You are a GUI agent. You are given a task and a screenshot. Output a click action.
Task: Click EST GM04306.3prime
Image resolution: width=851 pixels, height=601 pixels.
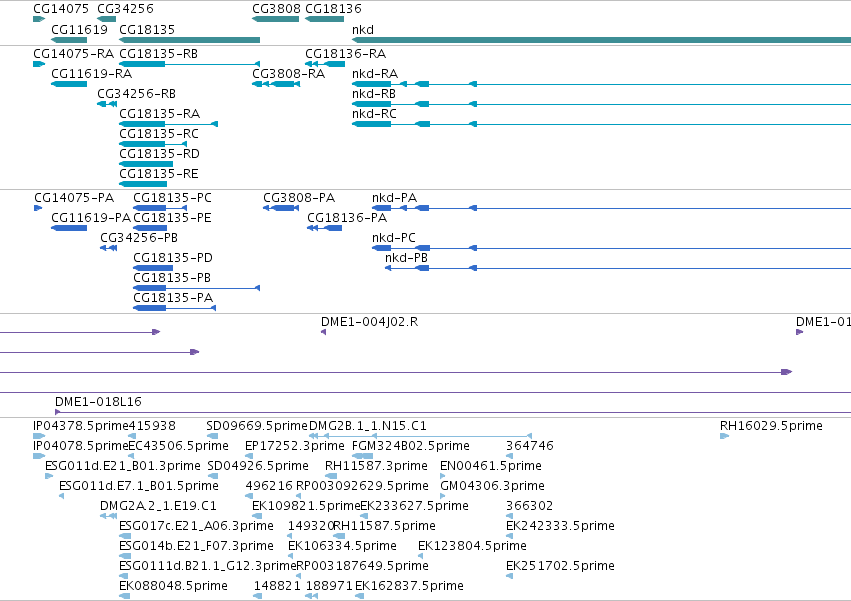442,496
